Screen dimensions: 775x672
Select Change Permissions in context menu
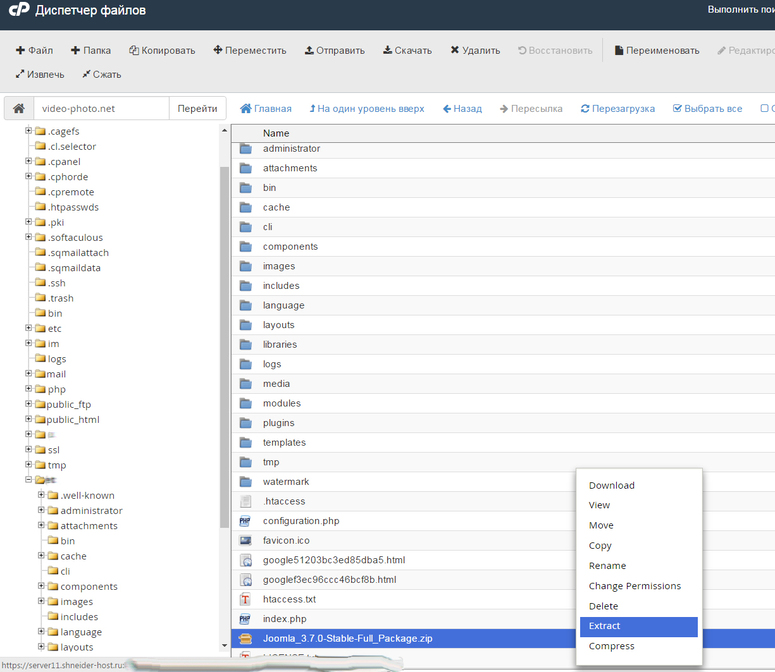tap(634, 586)
